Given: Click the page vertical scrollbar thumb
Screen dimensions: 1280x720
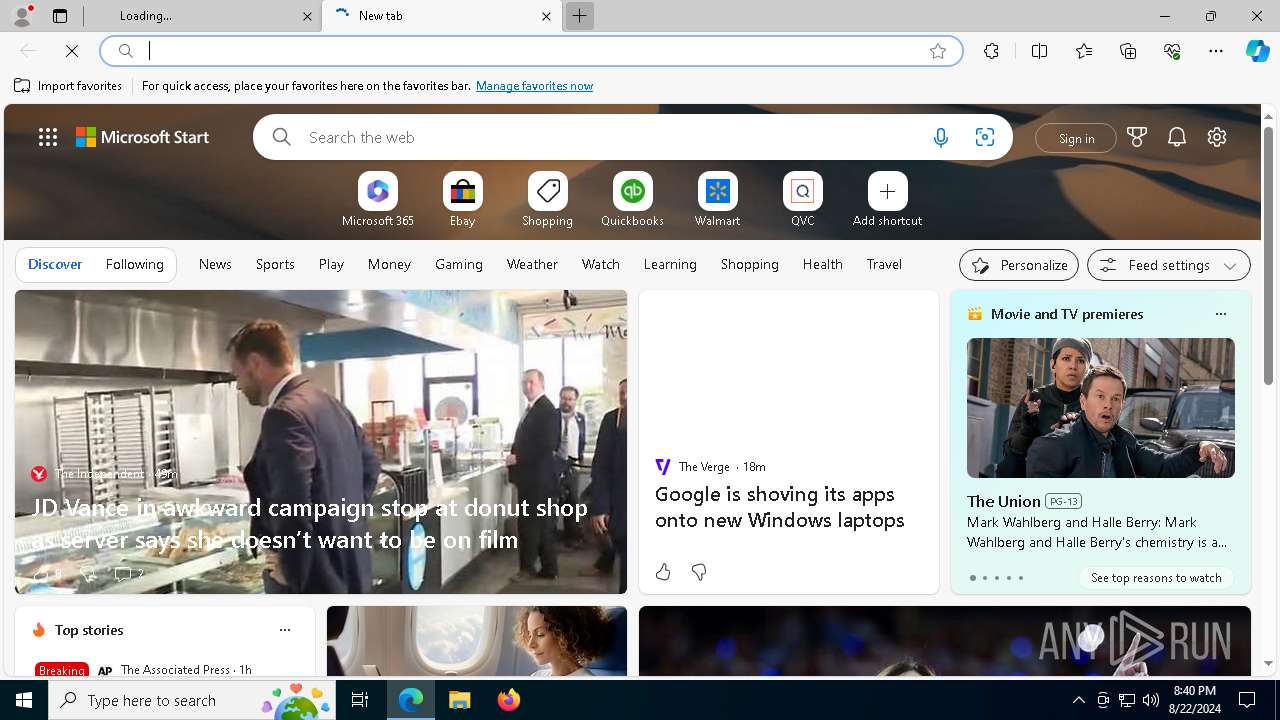Looking at the screenshot, I should 1268,255.
